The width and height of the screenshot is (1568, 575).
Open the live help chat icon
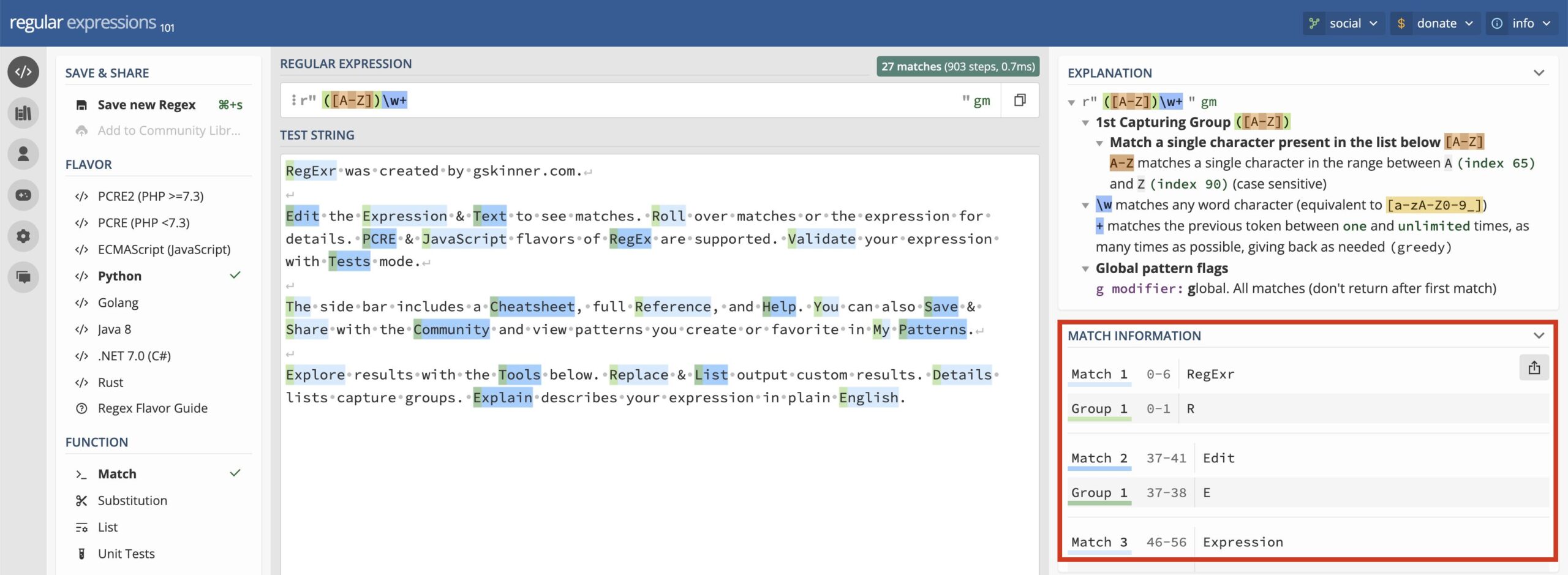point(23,277)
